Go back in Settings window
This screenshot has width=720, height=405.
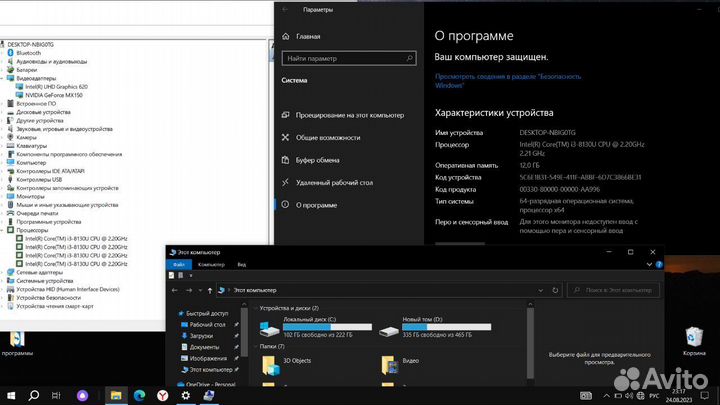(285, 9)
